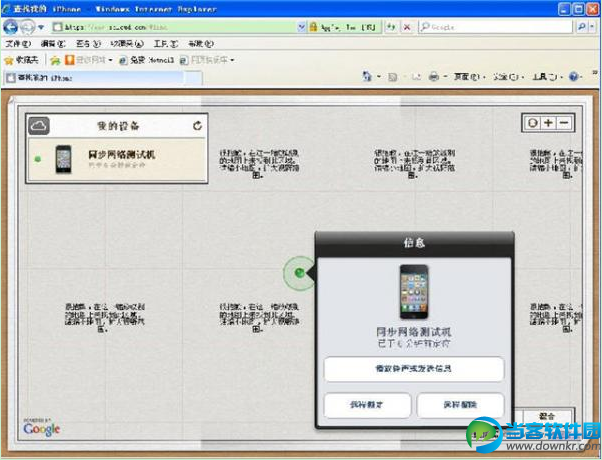Open the Print dropdown arrow
Viewport: 602px width, 460px height.
[x=445, y=77]
